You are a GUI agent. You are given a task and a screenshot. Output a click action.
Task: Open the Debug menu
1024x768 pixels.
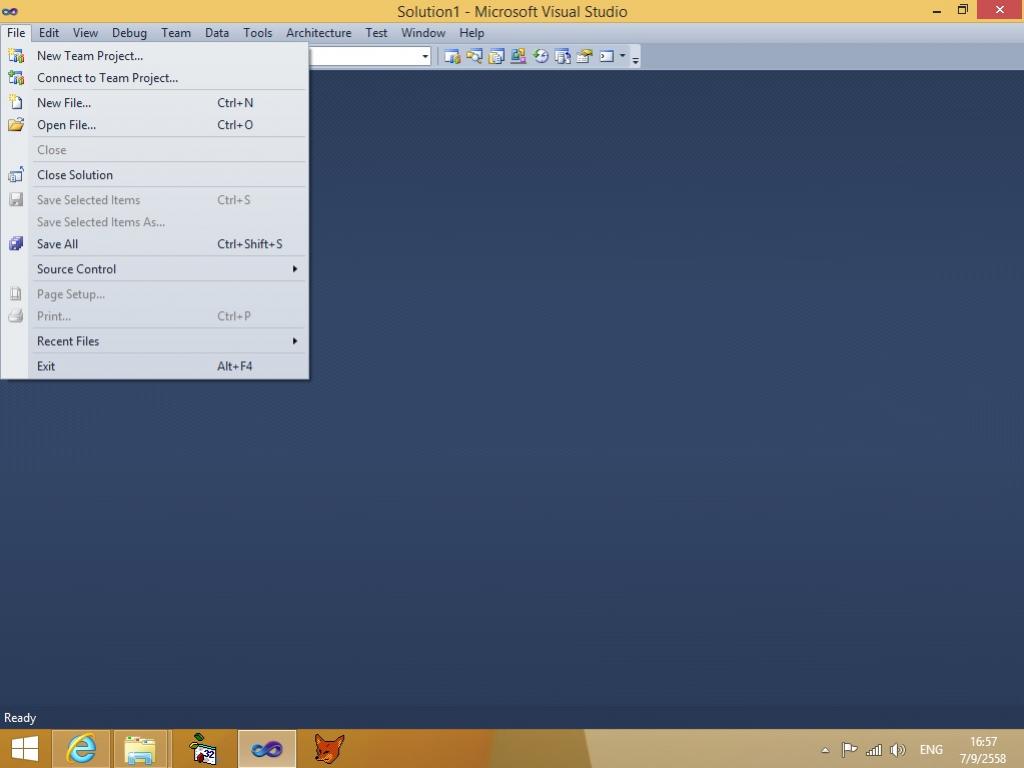click(x=129, y=33)
